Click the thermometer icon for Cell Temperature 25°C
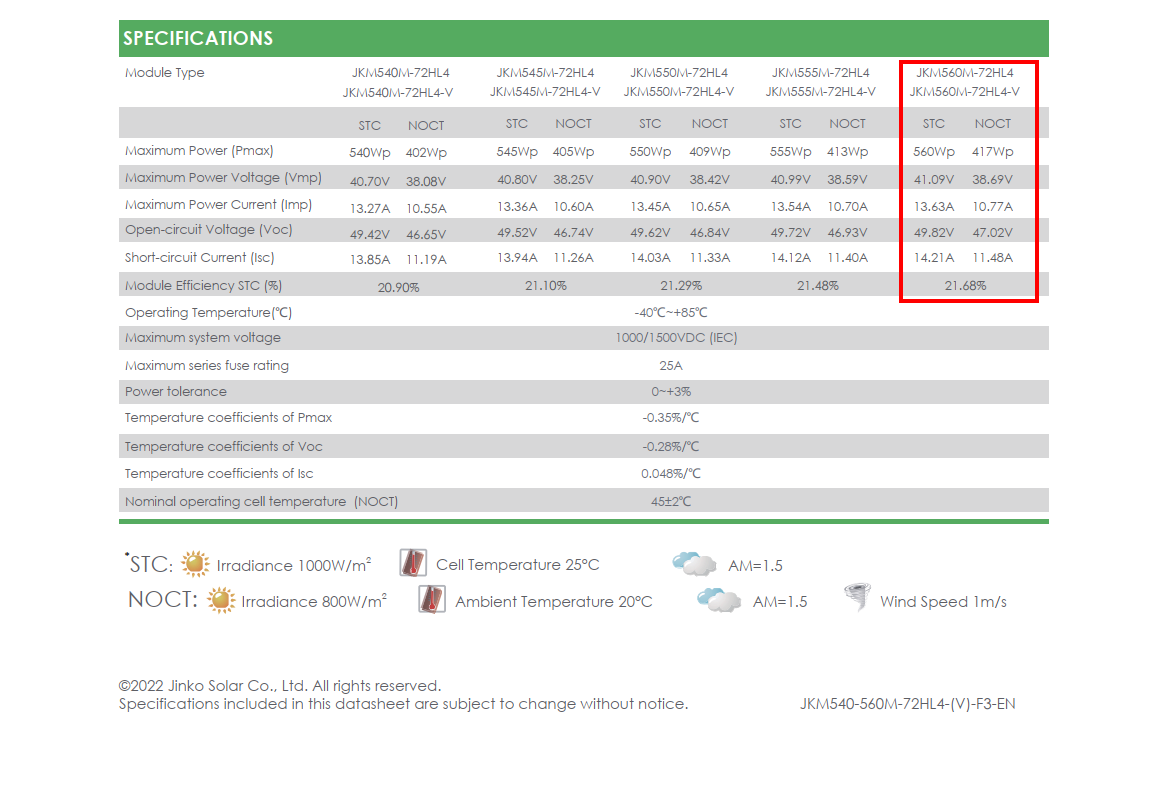 coord(413,563)
